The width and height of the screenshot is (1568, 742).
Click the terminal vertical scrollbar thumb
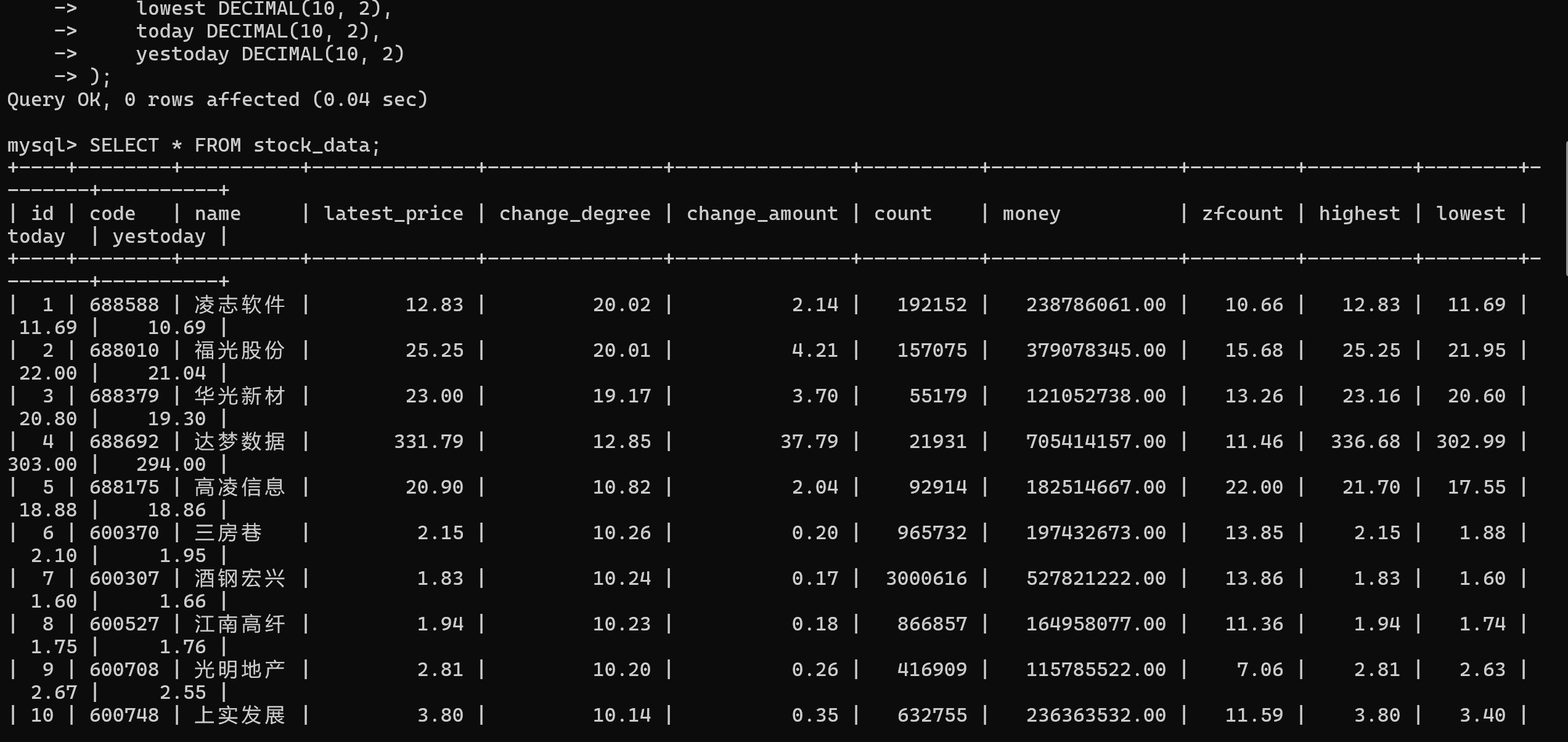(1566, 208)
